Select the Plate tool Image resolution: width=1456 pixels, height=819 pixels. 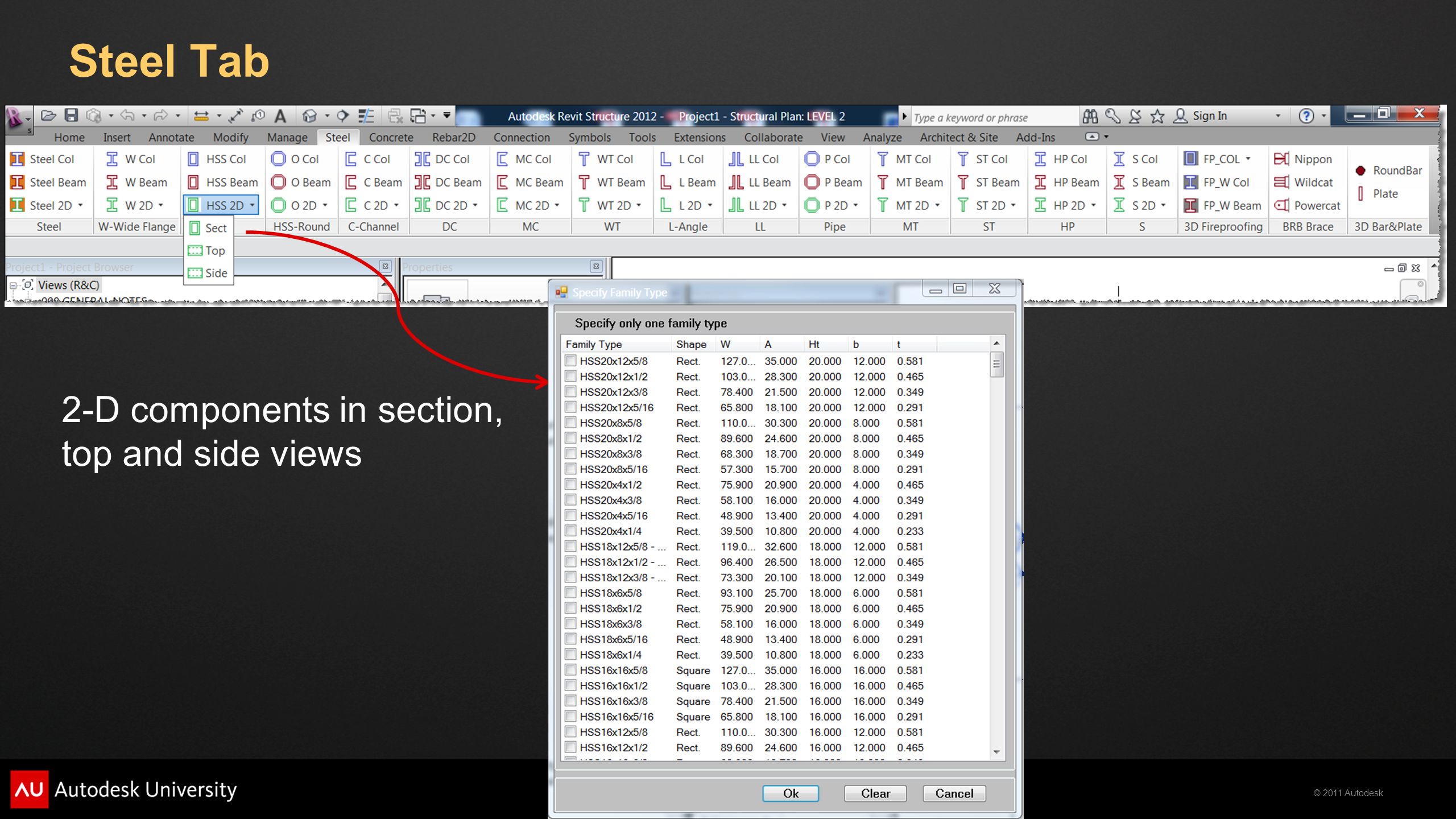tap(1376, 194)
